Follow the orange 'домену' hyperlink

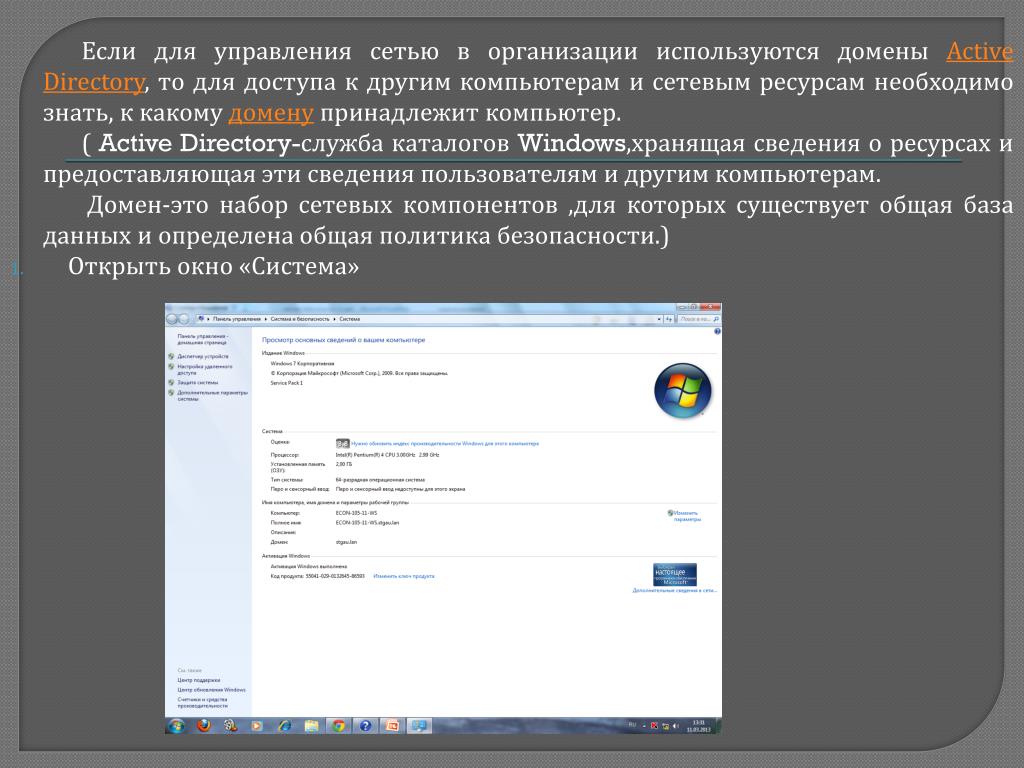coord(271,113)
